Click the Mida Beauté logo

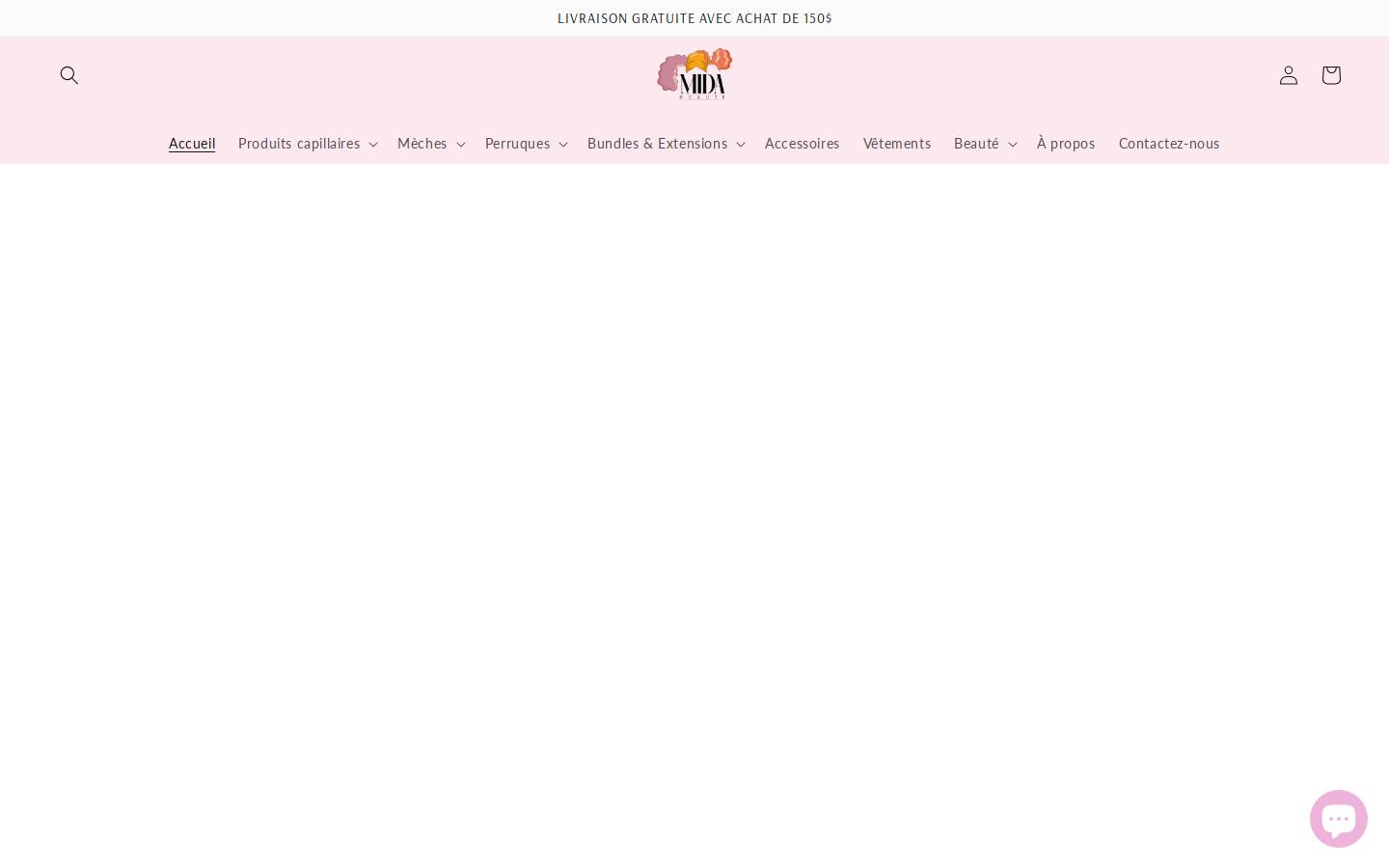pos(694,74)
